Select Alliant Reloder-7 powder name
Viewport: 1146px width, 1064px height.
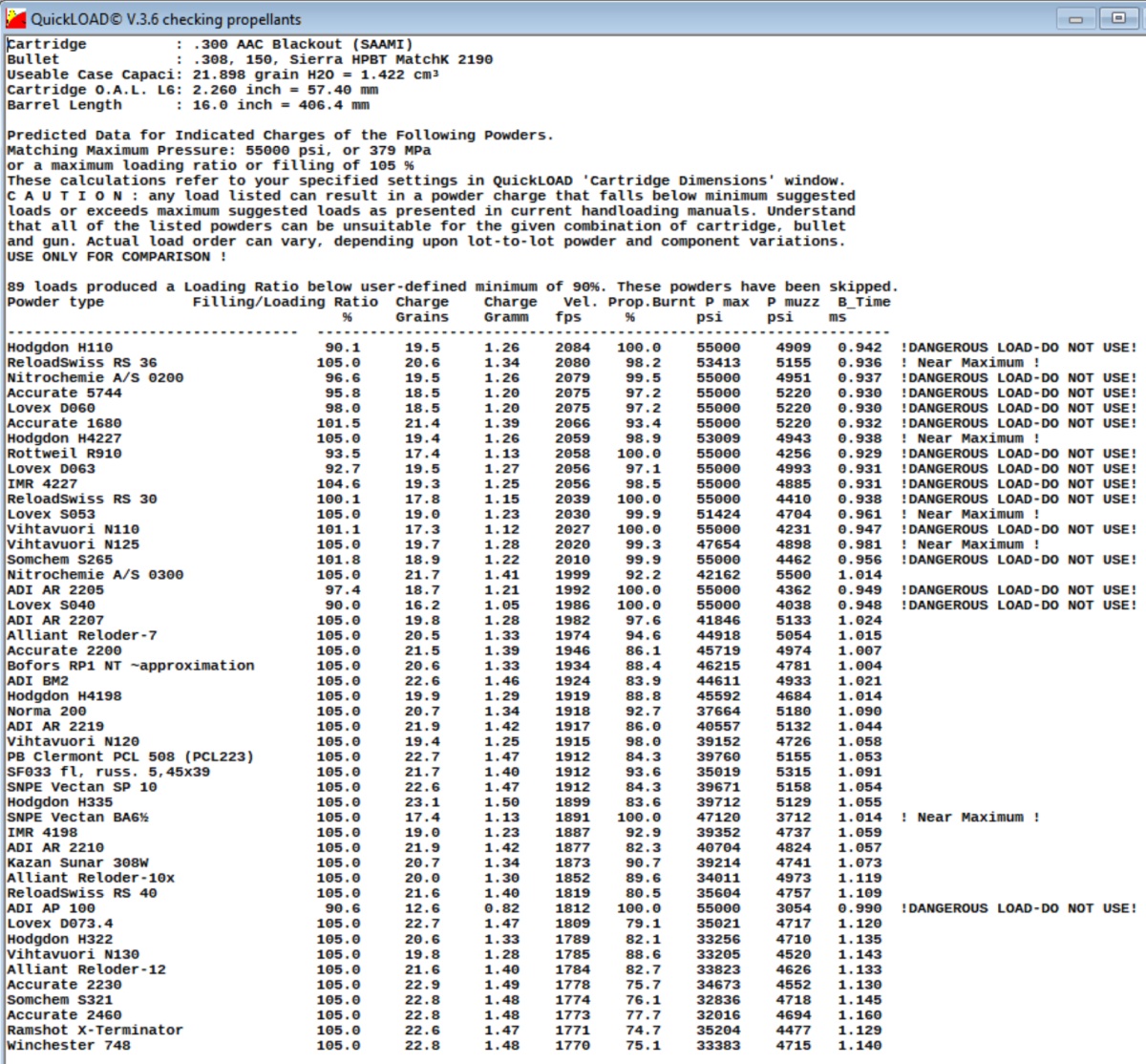pos(82,636)
